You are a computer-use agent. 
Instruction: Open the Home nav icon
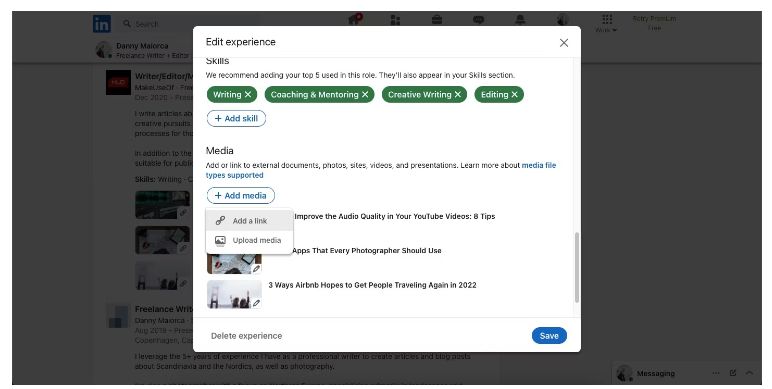tap(355, 19)
